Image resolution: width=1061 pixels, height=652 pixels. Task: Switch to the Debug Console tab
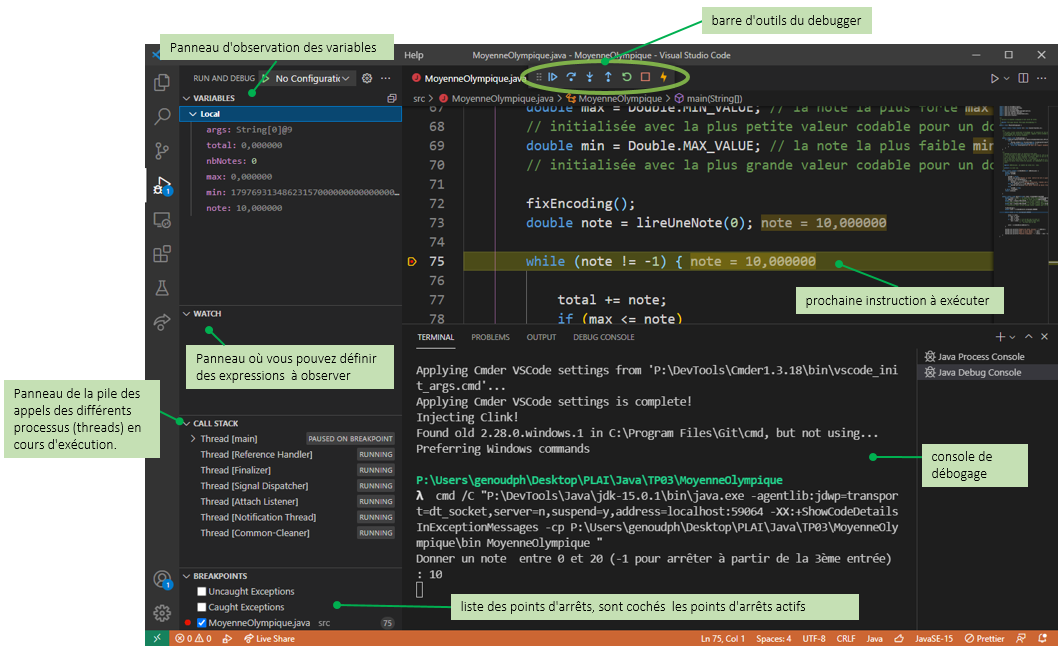click(x=603, y=337)
